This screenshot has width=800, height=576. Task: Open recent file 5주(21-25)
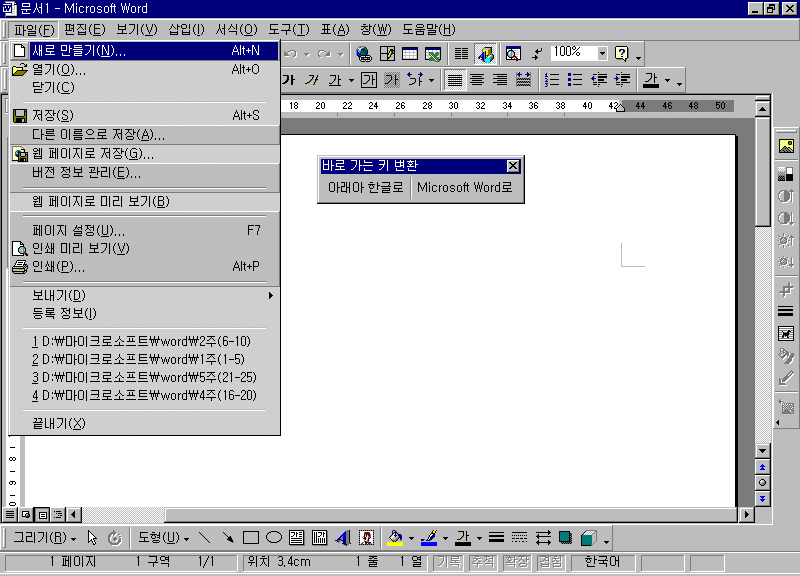pyautogui.click(x=144, y=378)
